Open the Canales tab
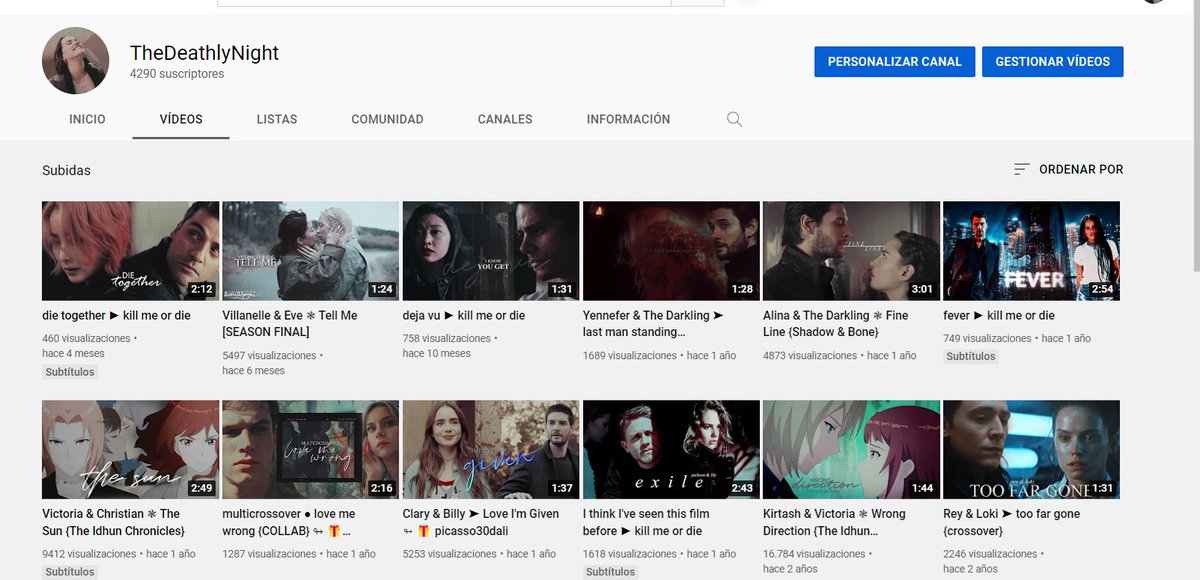This screenshot has height=580, width=1200. 505,119
